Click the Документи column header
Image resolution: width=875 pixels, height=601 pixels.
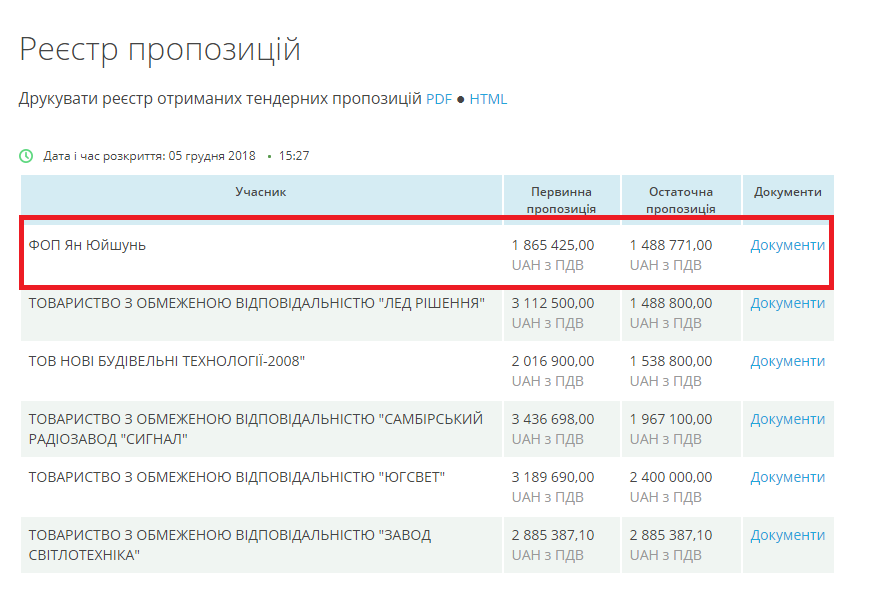(787, 192)
